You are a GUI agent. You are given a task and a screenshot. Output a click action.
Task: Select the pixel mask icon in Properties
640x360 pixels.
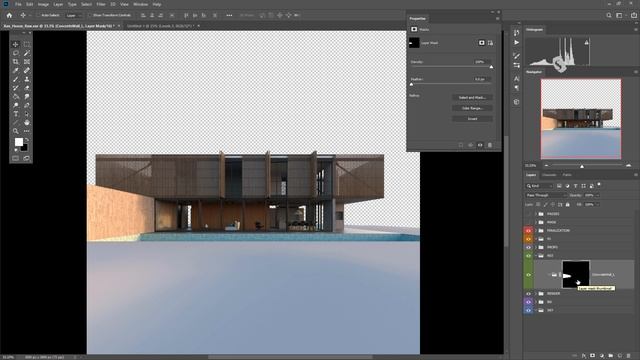482,43
